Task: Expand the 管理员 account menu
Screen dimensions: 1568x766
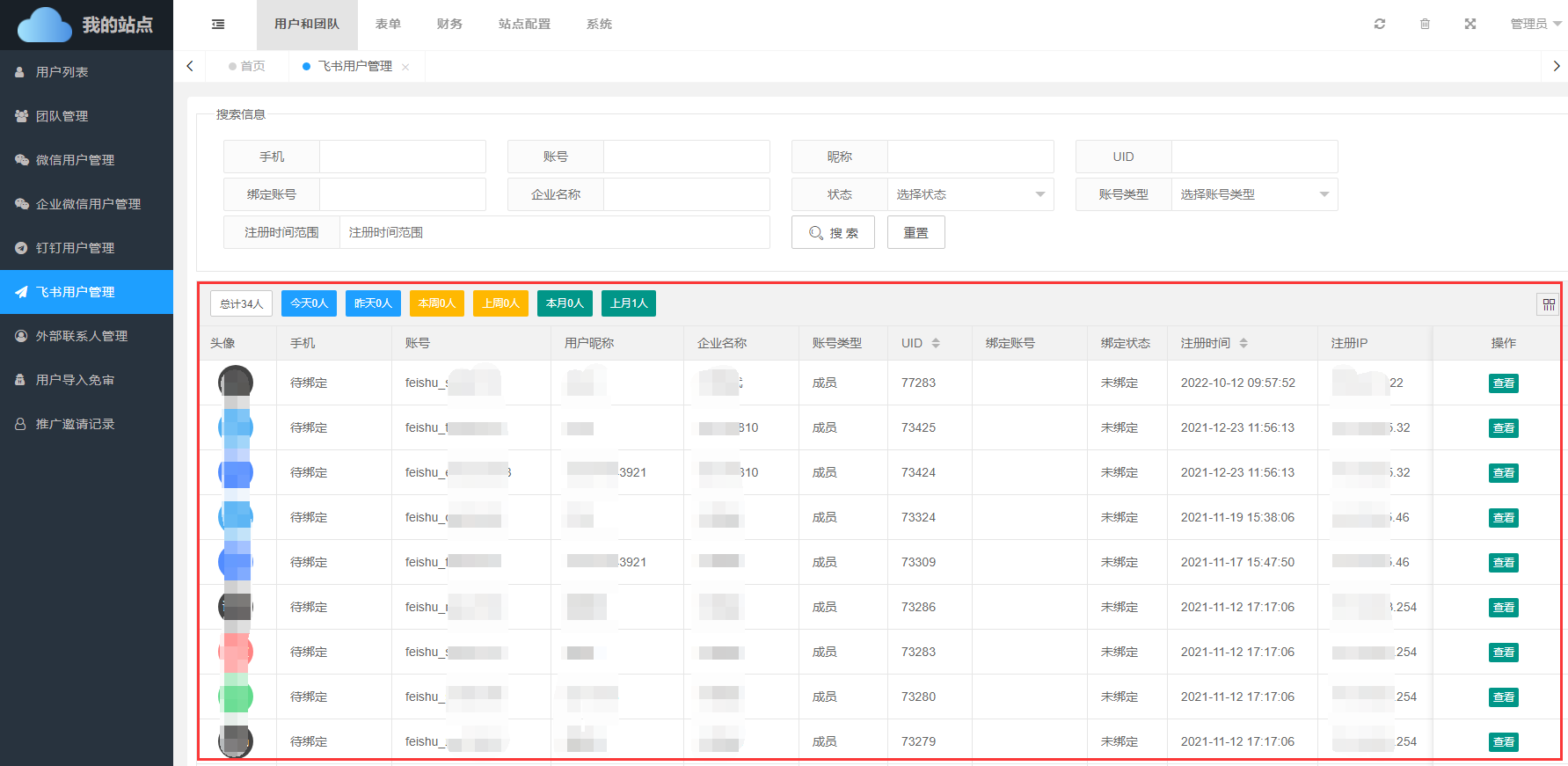Action: tap(1535, 24)
